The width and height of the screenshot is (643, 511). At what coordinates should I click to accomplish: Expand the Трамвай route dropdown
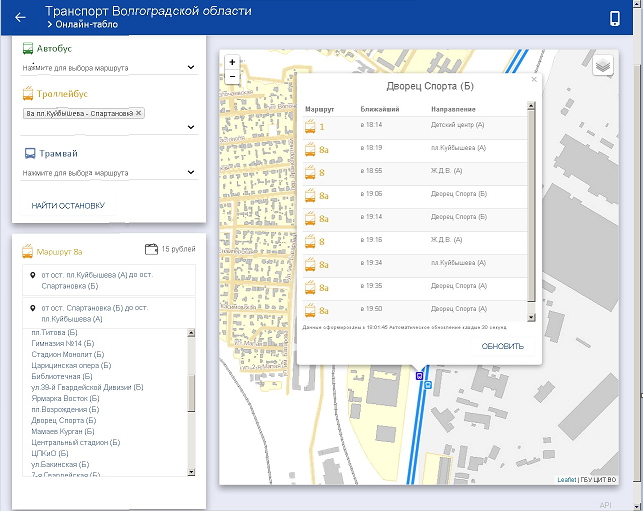[x=190, y=172]
